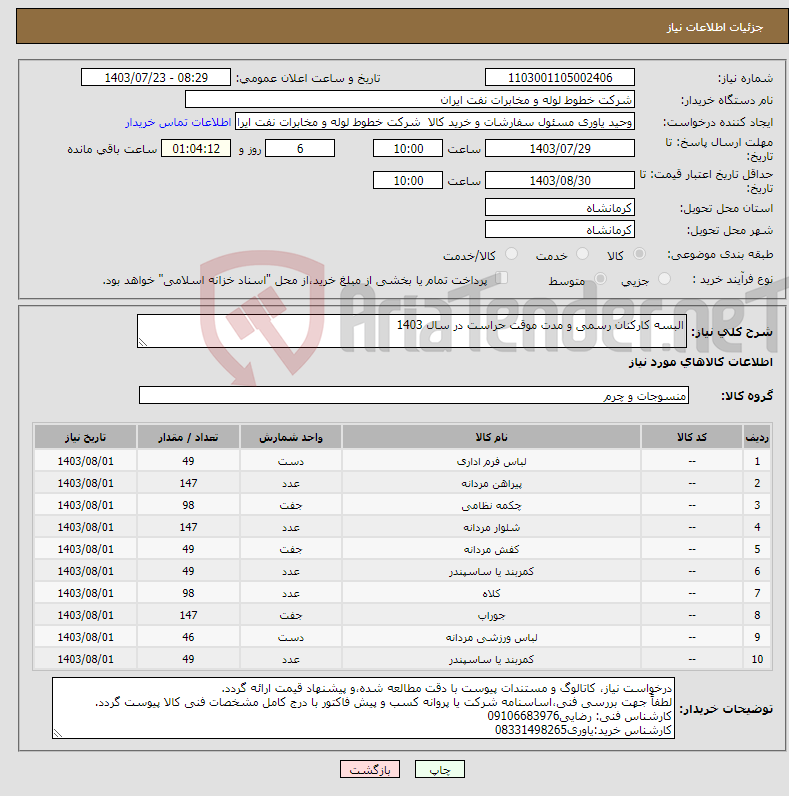Click the جزئیات اطلاعات نیاز page title
This screenshot has width=789, height=796.
pyautogui.click(x=714, y=27)
